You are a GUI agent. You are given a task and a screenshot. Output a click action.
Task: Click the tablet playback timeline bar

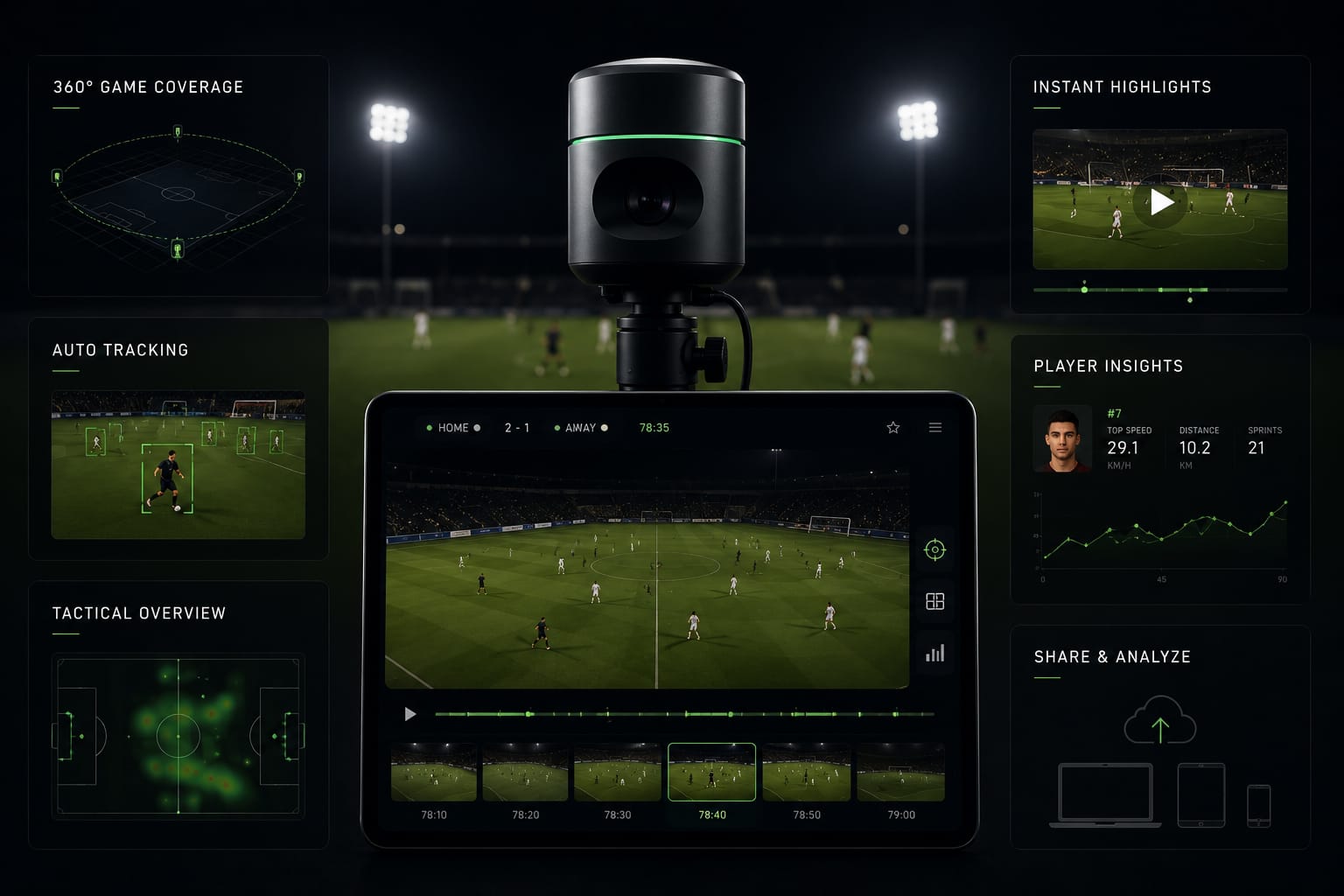pos(684,714)
